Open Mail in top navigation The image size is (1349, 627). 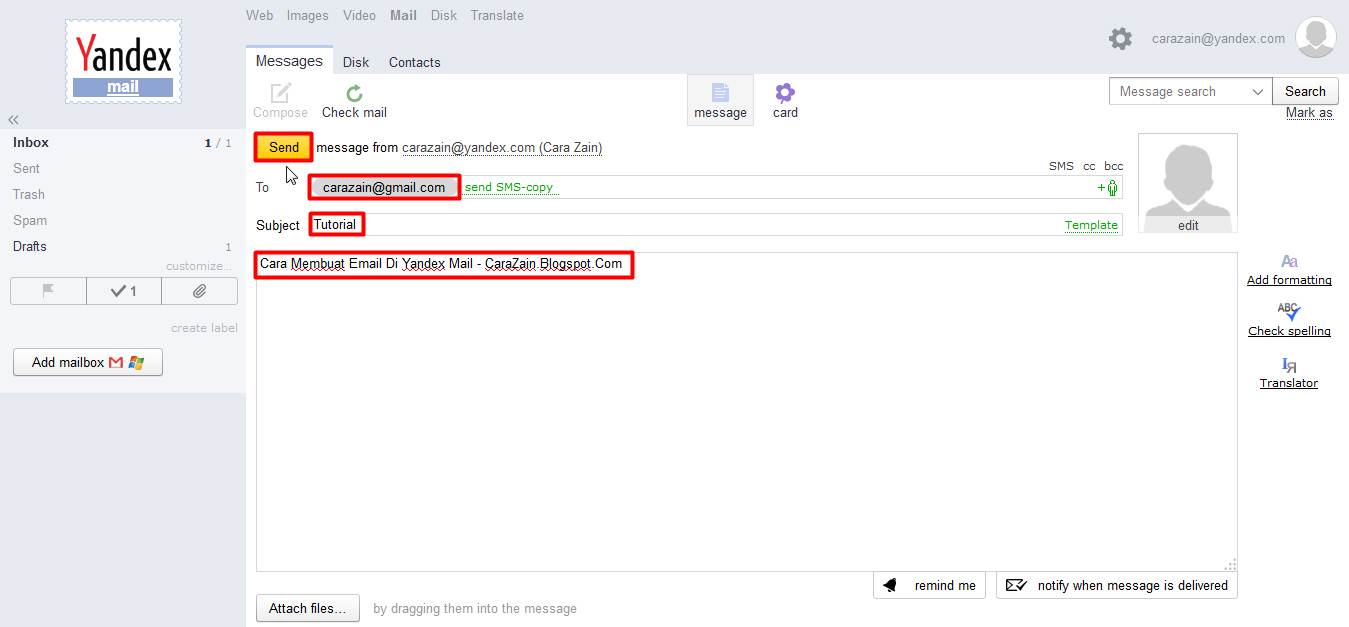pyautogui.click(x=404, y=15)
